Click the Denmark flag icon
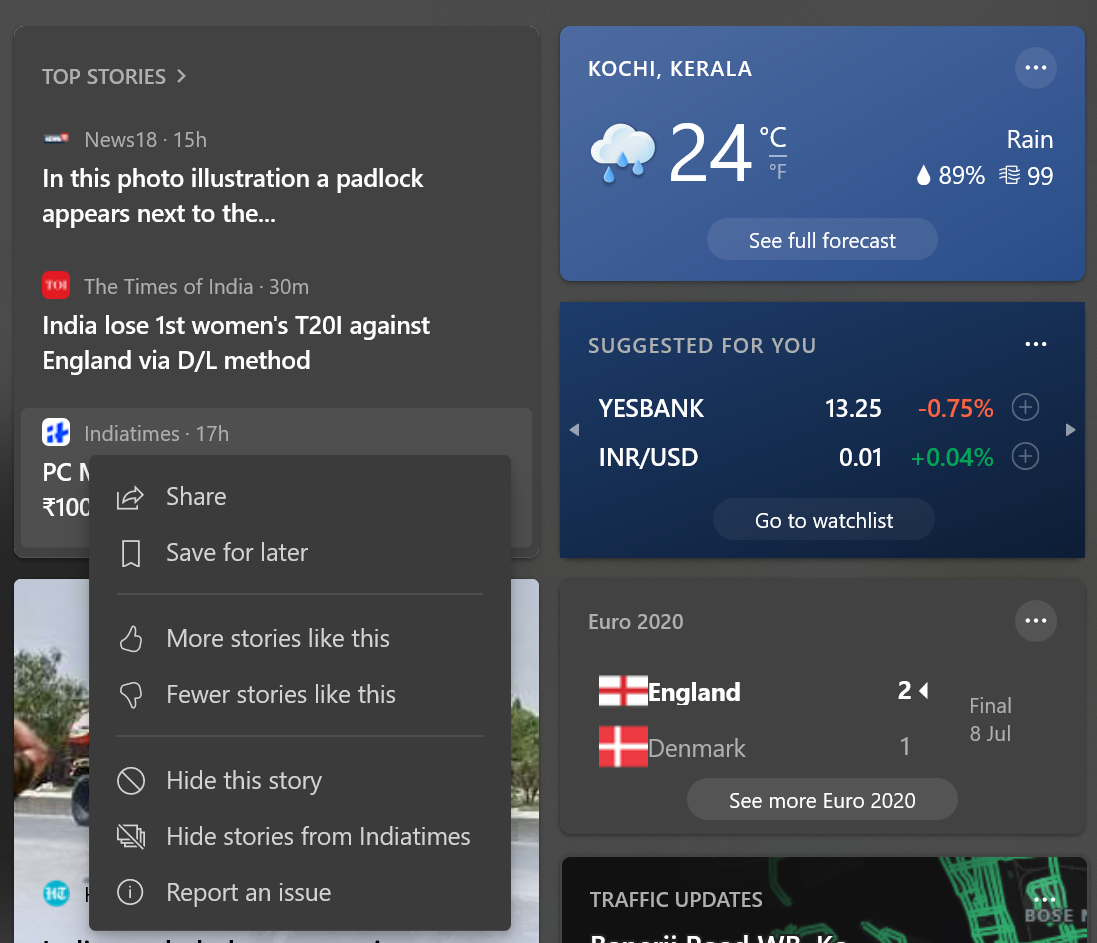The height and width of the screenshot is (943, 1097). 623,746
